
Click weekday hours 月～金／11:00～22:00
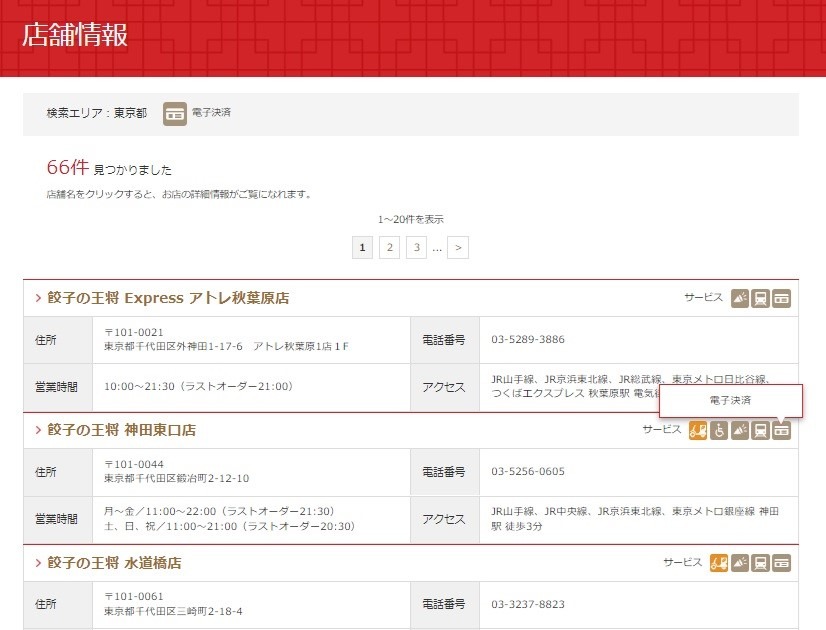(x=160, y=511)
